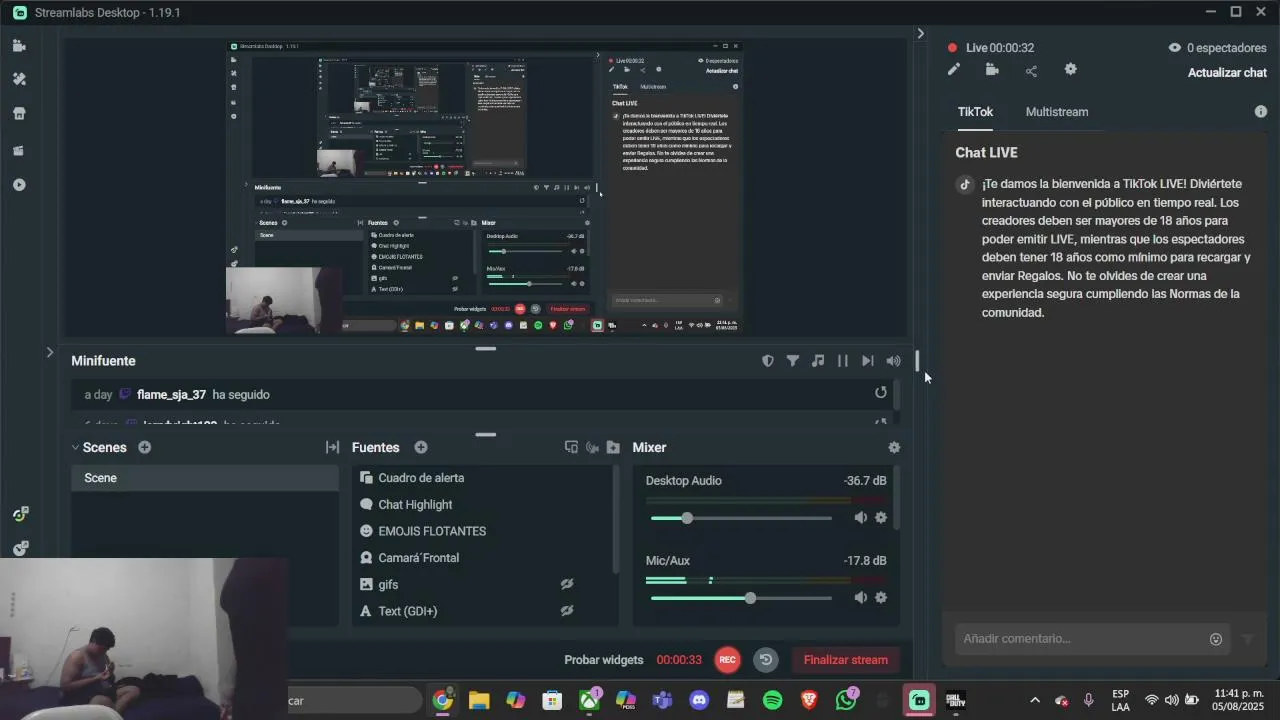1280x720 pixels.
Task: Click Probar widgets
Action: coord(604,660)
